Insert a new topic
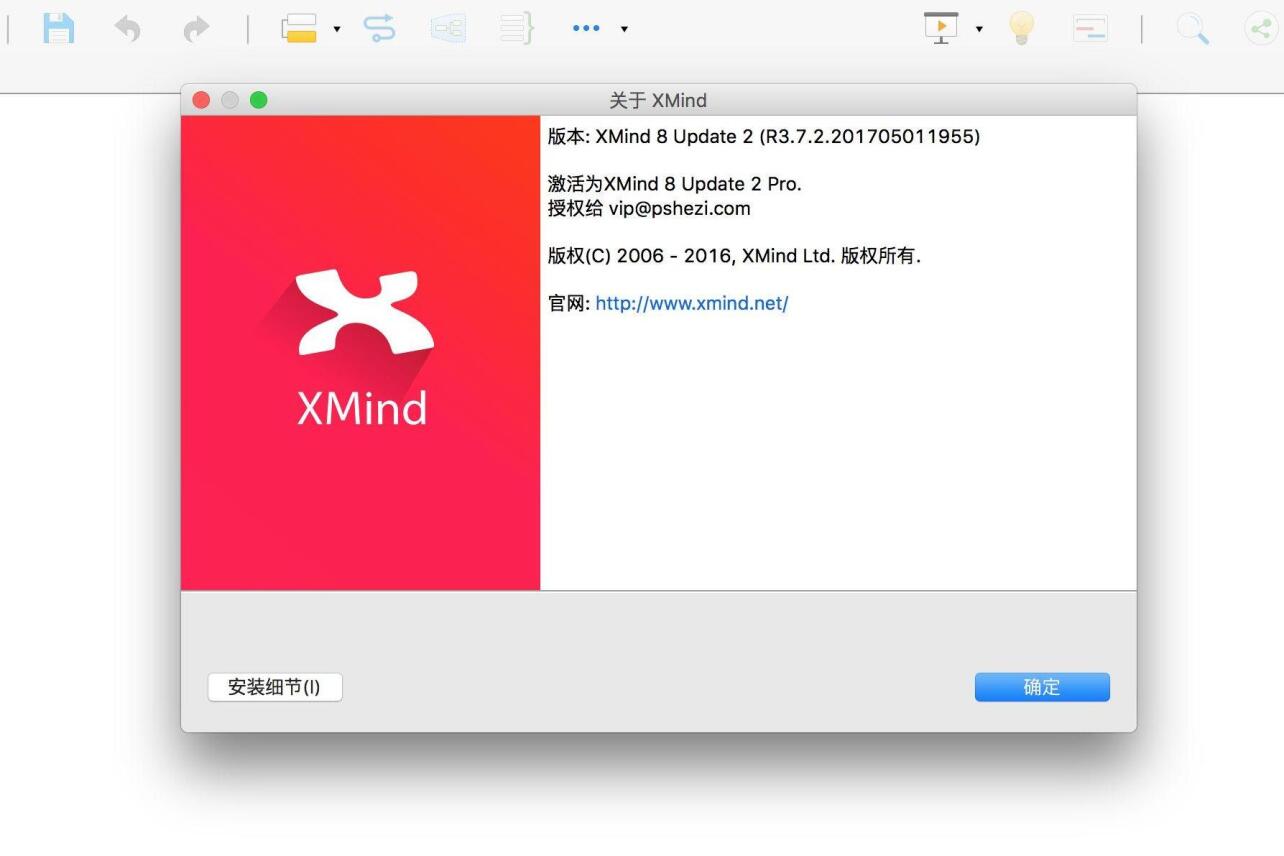This screenshot has height=856, width=1284. tap(300, 28)
